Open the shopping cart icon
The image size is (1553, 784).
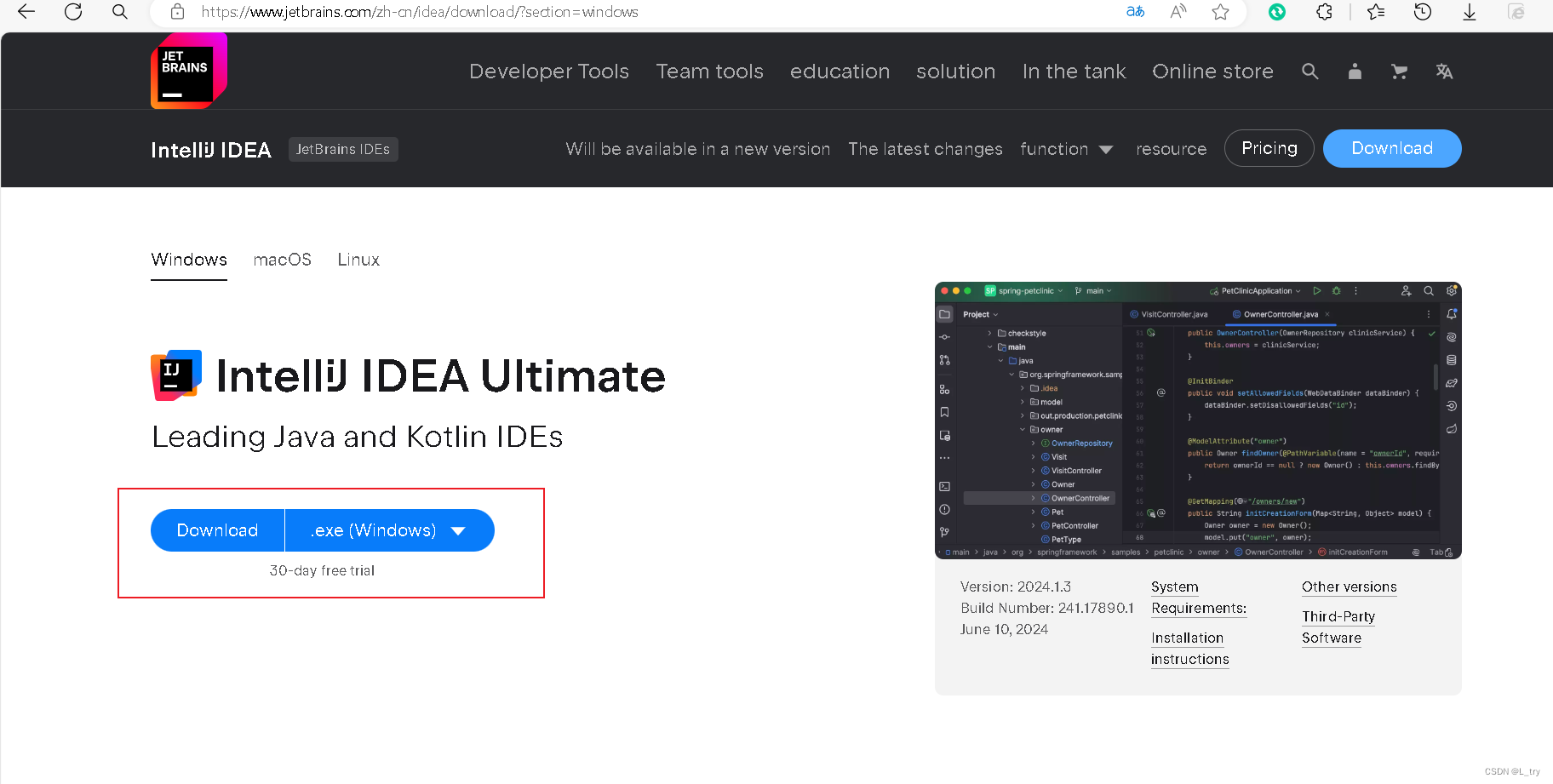[x=1399, y=72]
